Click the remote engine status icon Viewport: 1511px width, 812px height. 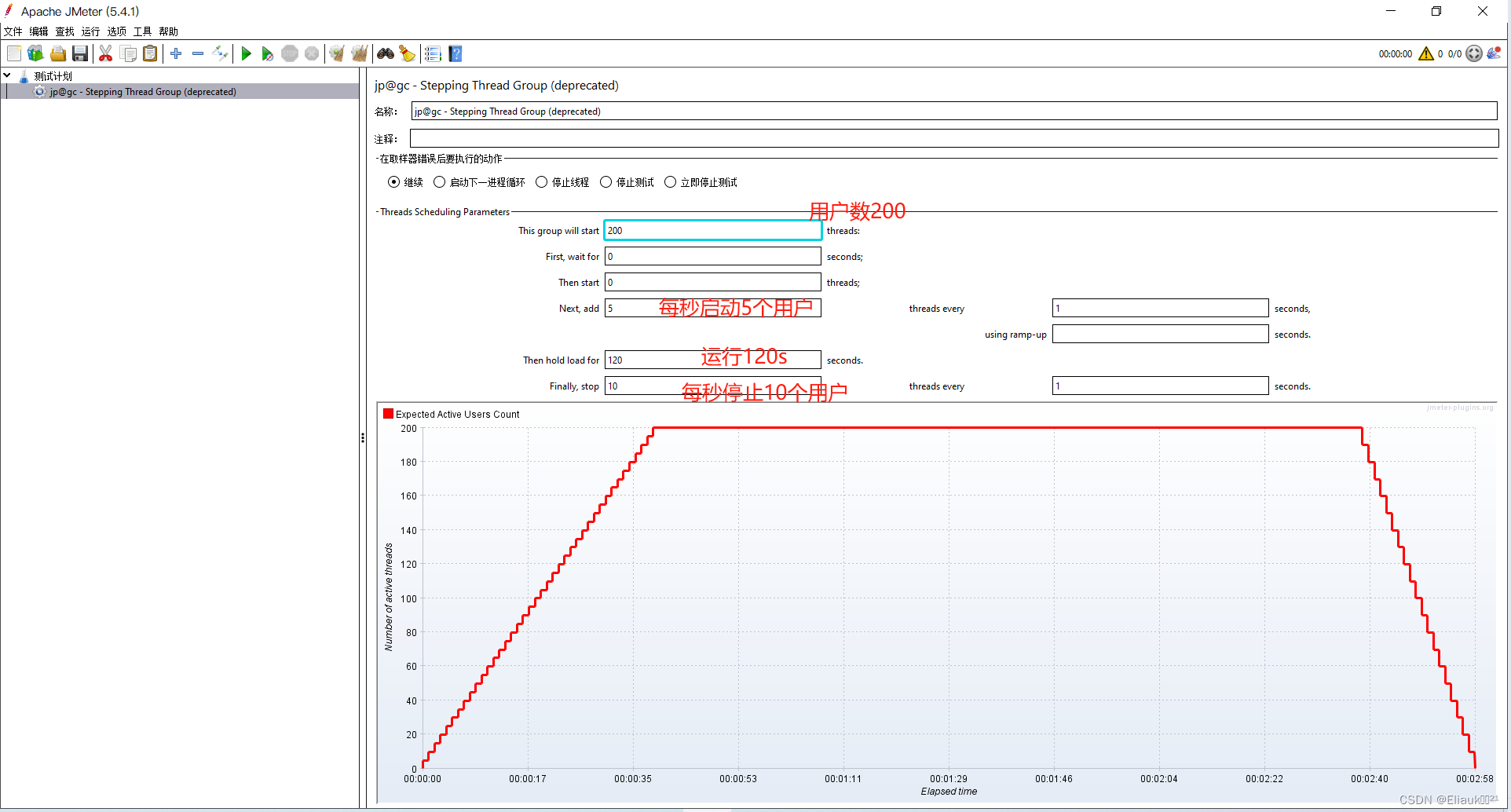pos(1474,53)
